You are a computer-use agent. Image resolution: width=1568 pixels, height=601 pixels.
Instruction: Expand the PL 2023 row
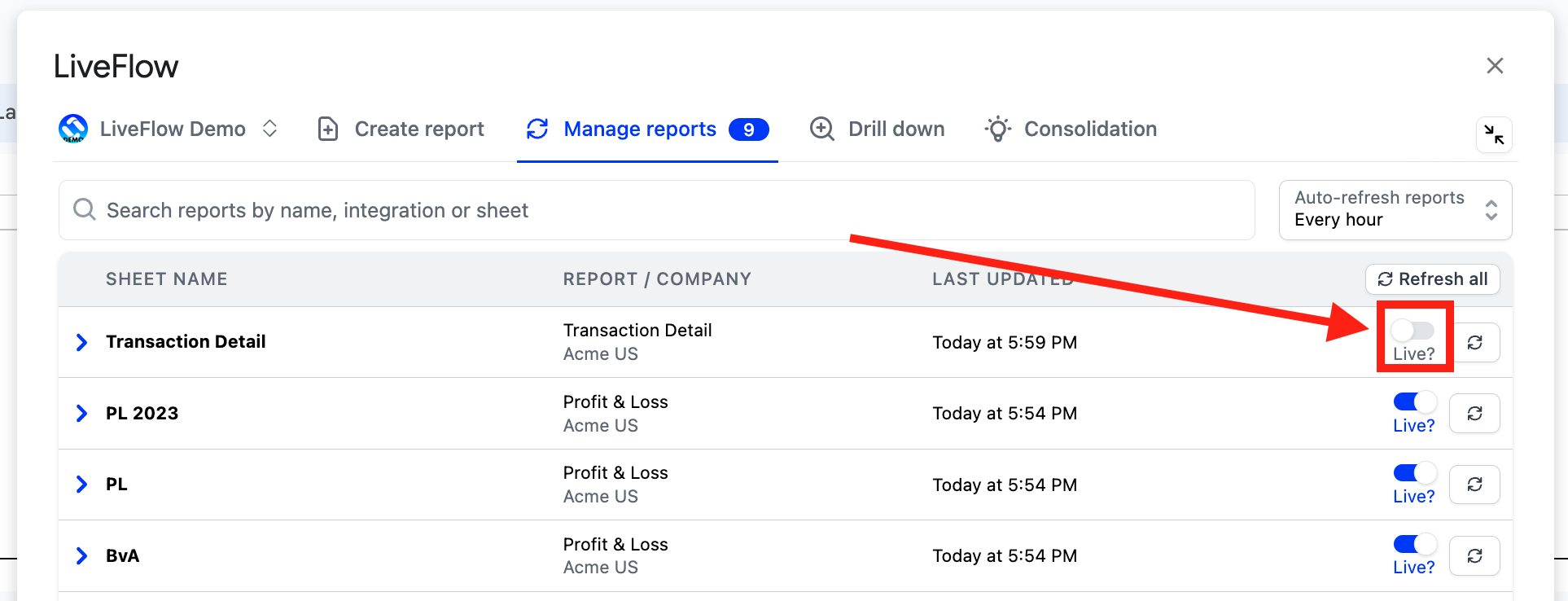pyautogui.click(x=81, y=414)
